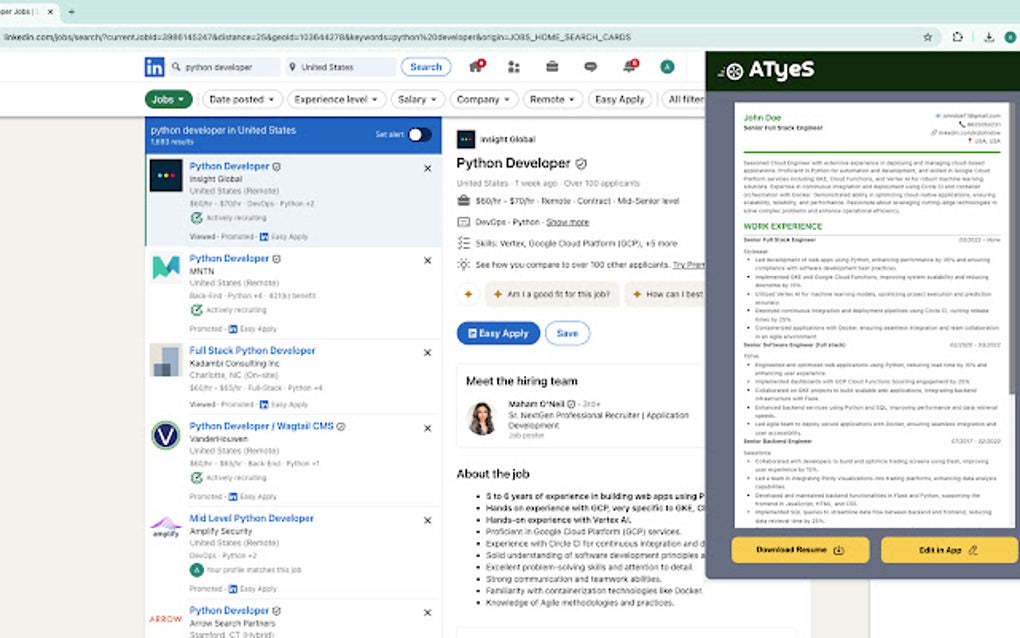Open the MNTN Python Developer job title
The height and width of the screenshot is (638, 1020).
pyautogui.click(x=229, y=258)
